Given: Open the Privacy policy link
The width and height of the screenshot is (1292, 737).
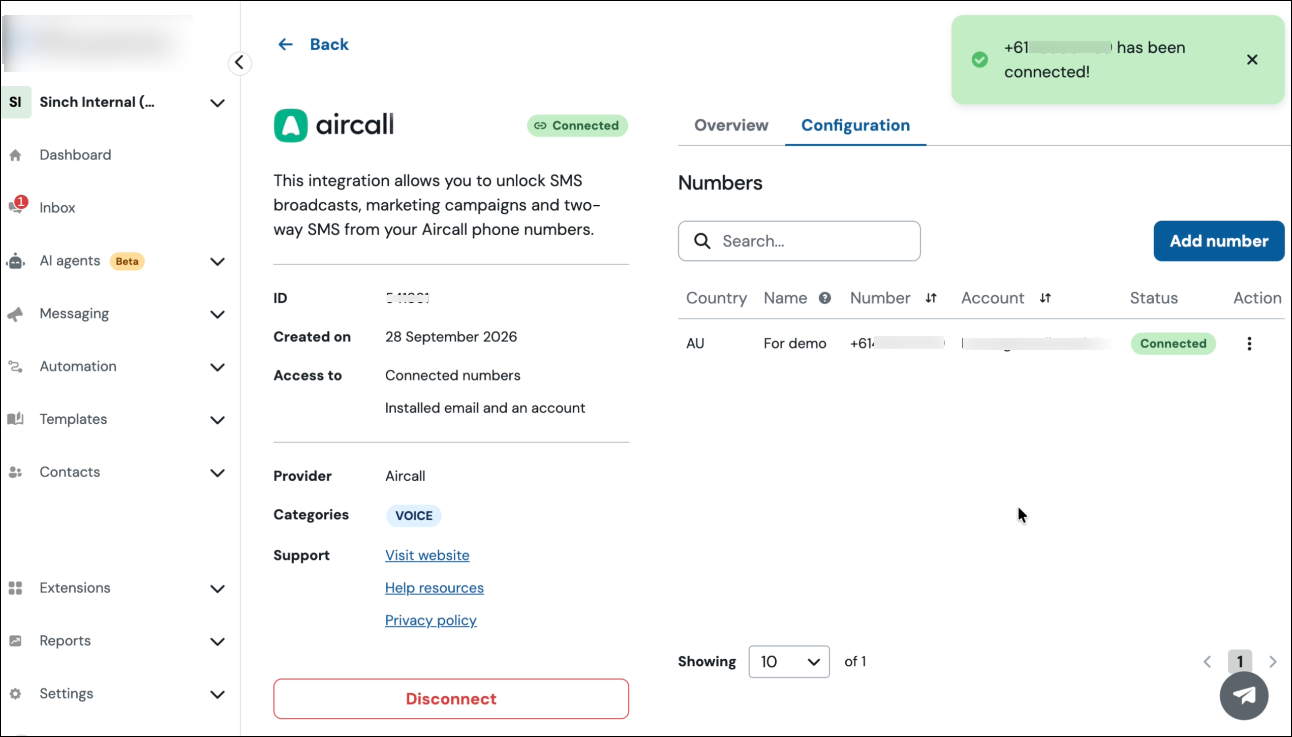Looking at the screenshot, I should pyautogui.click(x=431, y=620).
